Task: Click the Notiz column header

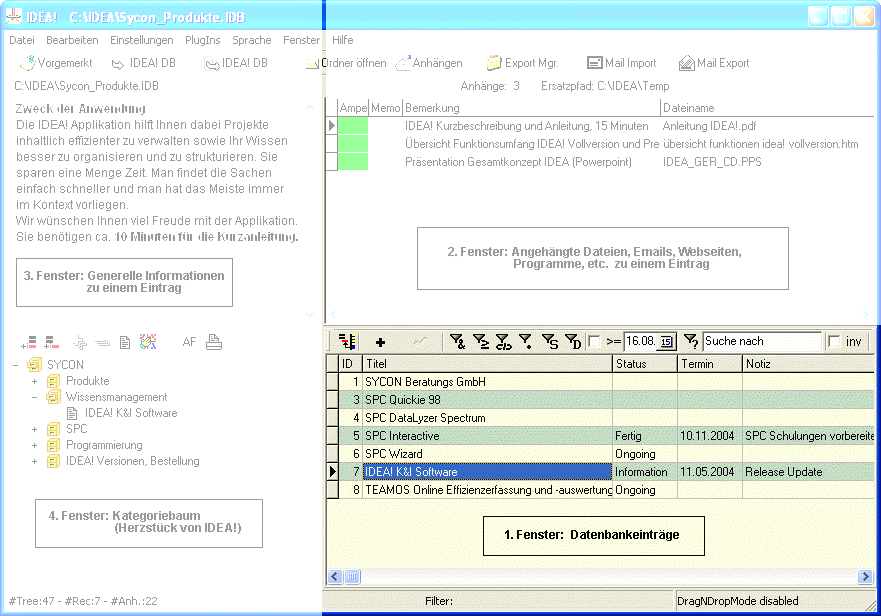Action: point(809,364)
